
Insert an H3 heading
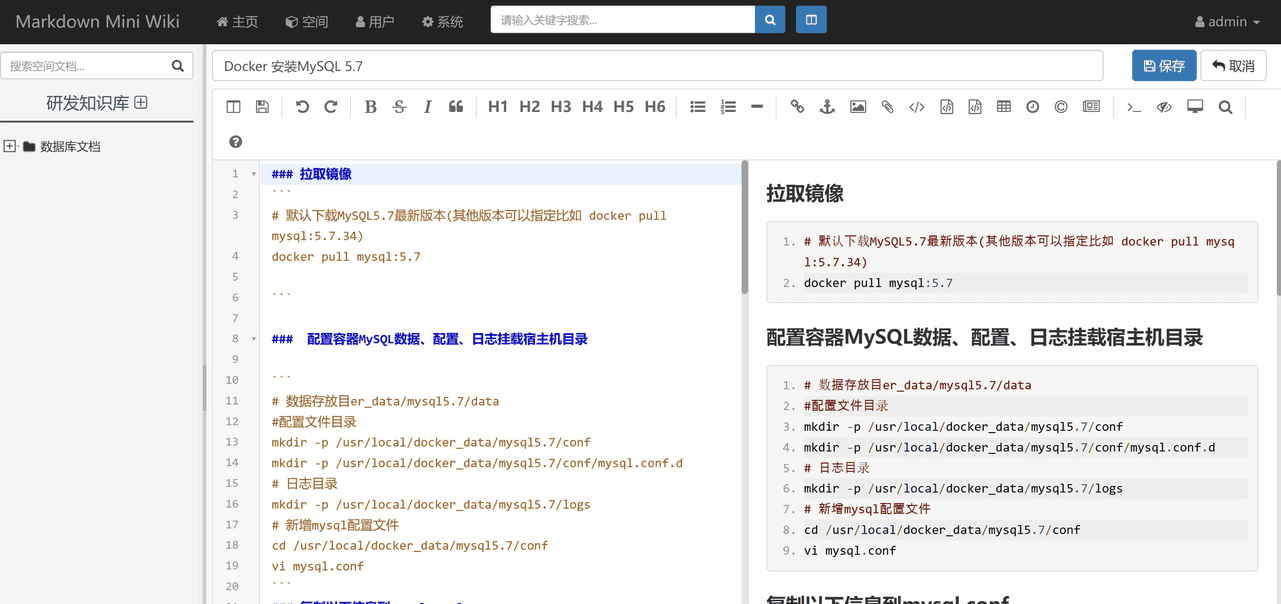tap(561, 107)
